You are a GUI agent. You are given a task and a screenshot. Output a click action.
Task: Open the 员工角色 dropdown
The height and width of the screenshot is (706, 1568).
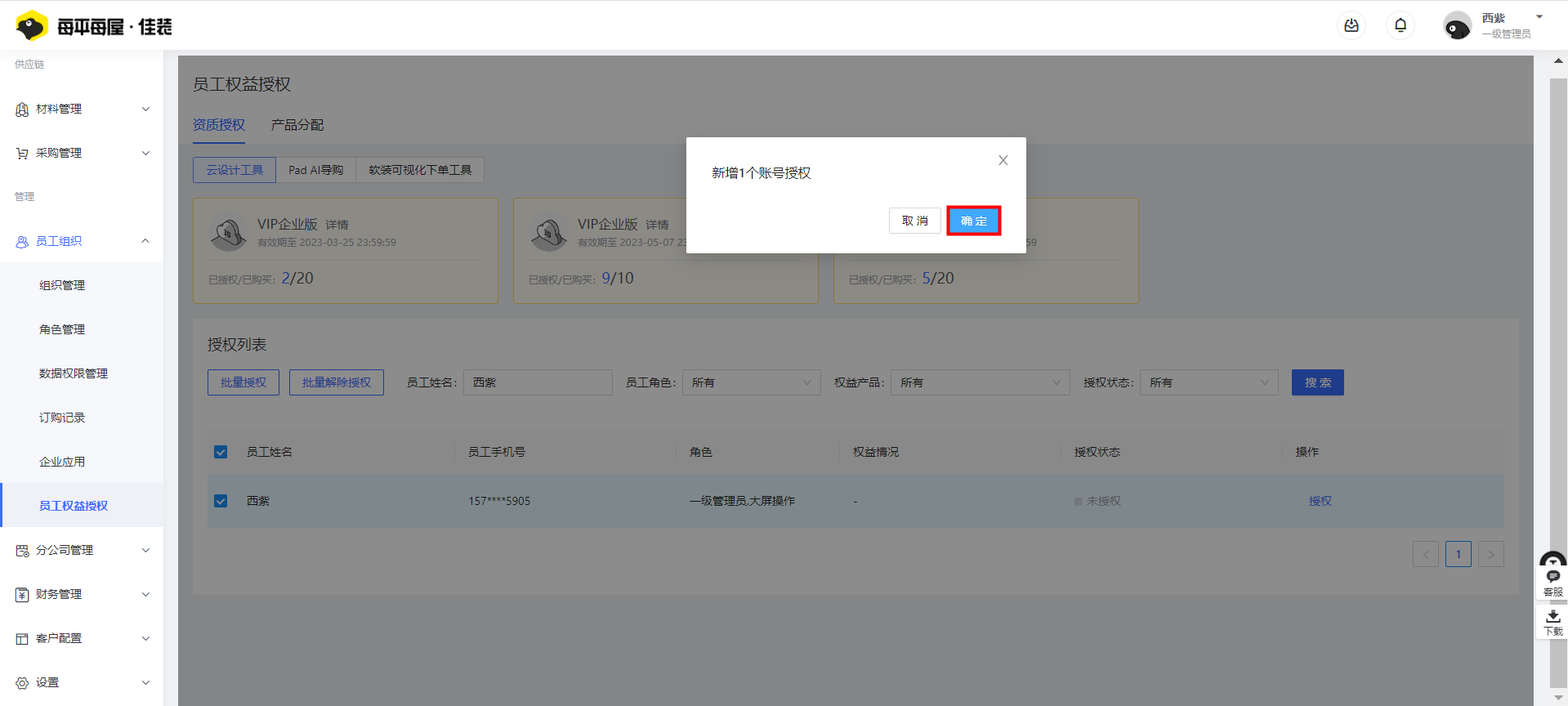(x=752, y=382)
